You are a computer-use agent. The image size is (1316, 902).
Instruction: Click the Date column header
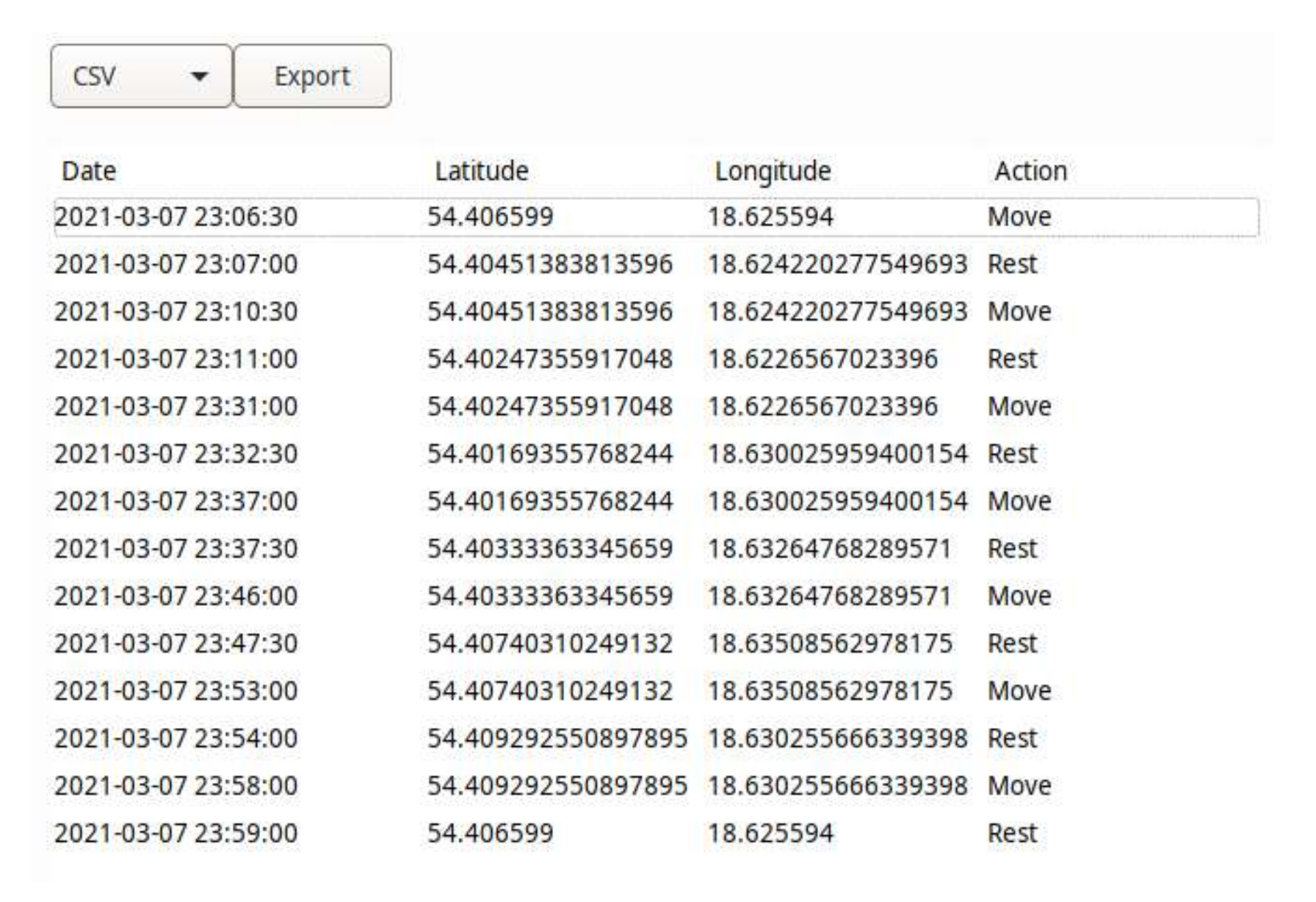89,171
